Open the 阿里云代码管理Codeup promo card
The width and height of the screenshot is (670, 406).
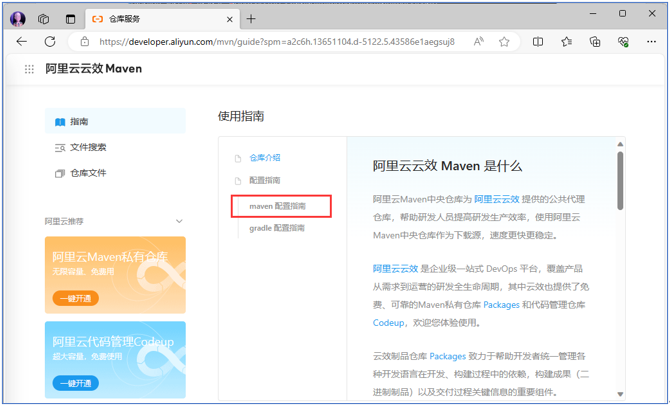click(115, 360)
